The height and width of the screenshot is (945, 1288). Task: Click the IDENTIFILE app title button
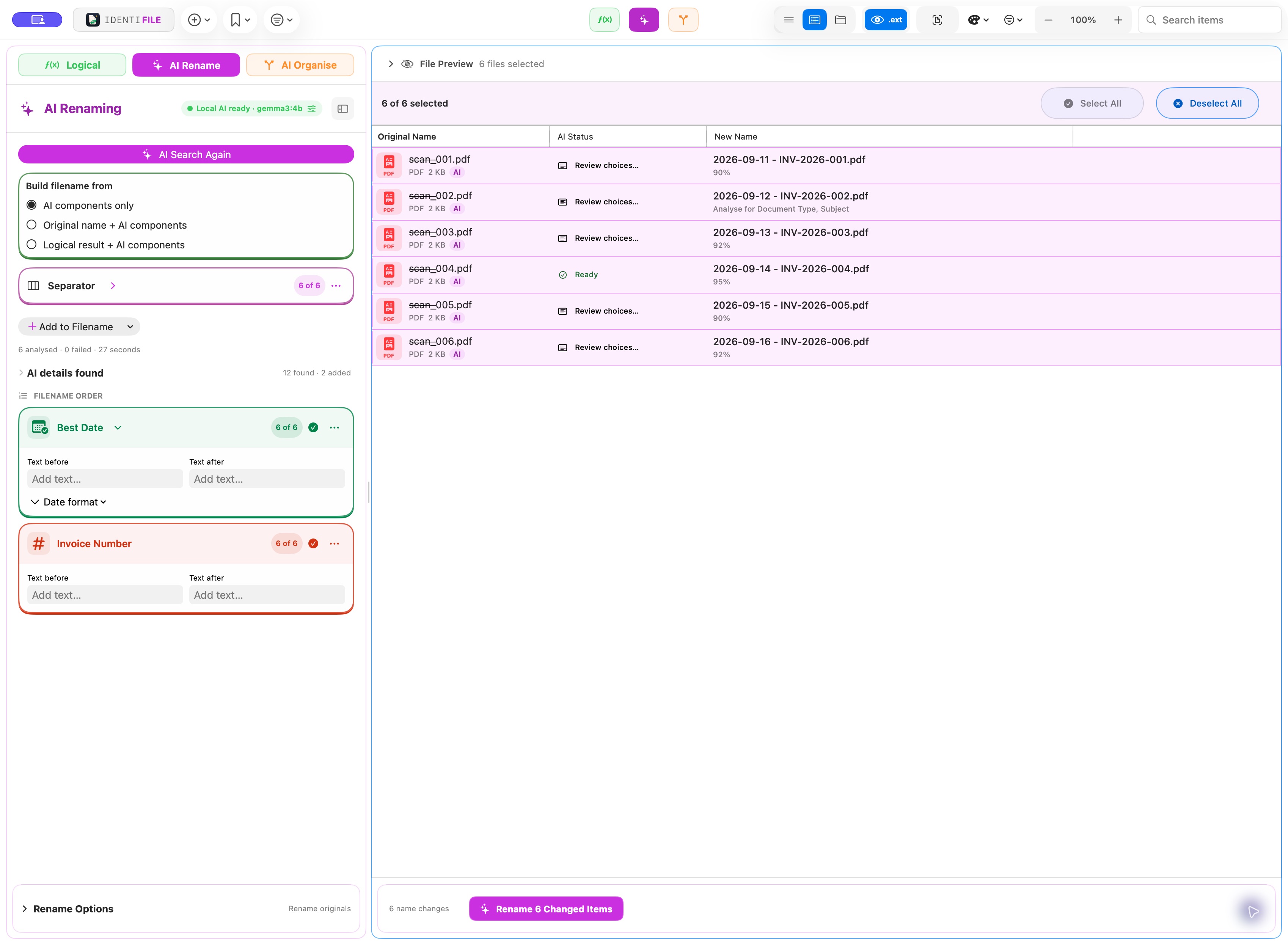pyautogui.click(x=124, y=20)
